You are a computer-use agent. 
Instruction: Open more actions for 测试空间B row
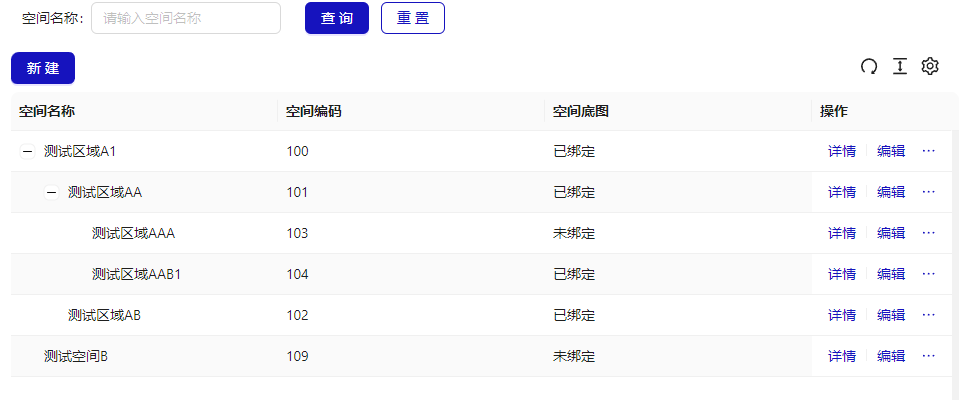pyautogui.click(x=928, y=356)
